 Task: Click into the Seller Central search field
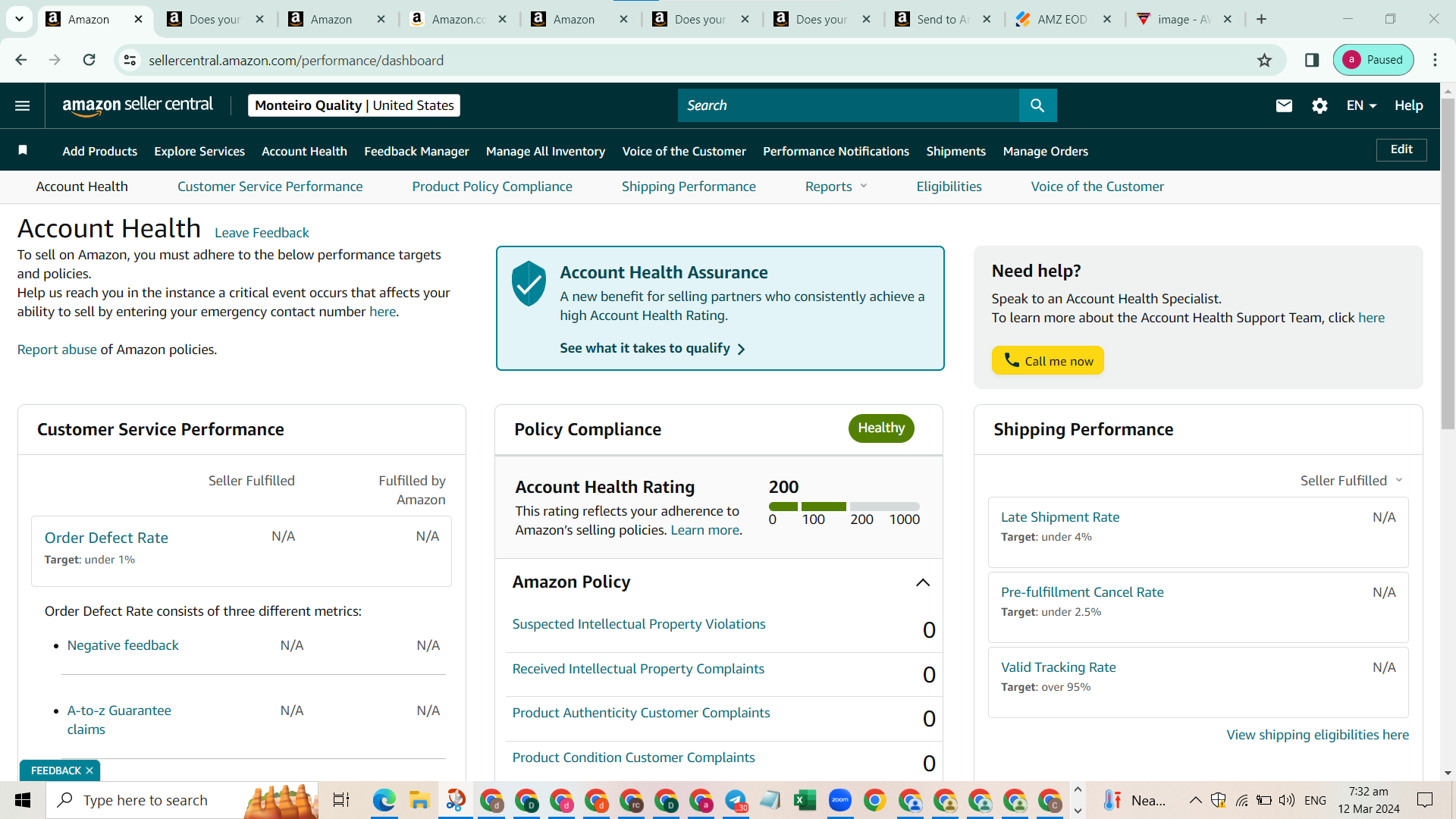click(849, 105)
